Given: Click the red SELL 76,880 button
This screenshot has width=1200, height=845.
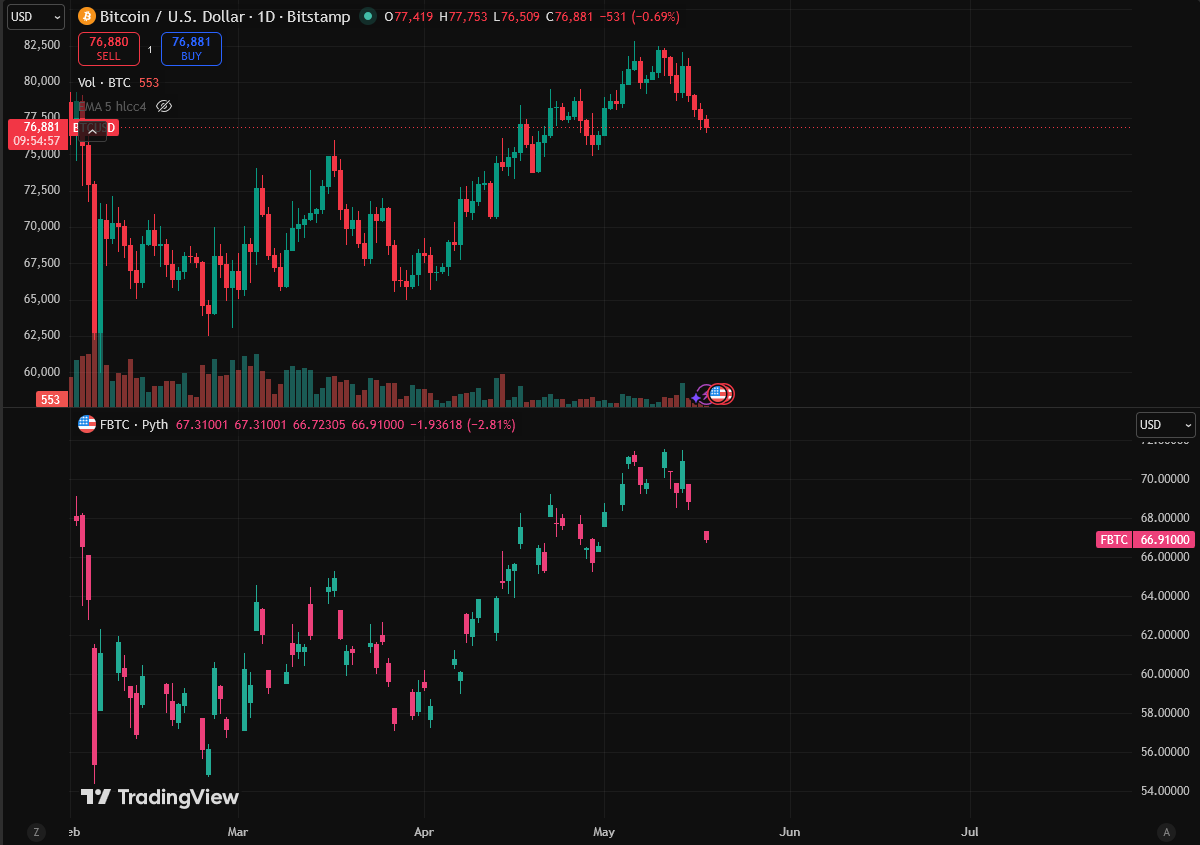Looking at the screenshot, I should tap(108, 49).
